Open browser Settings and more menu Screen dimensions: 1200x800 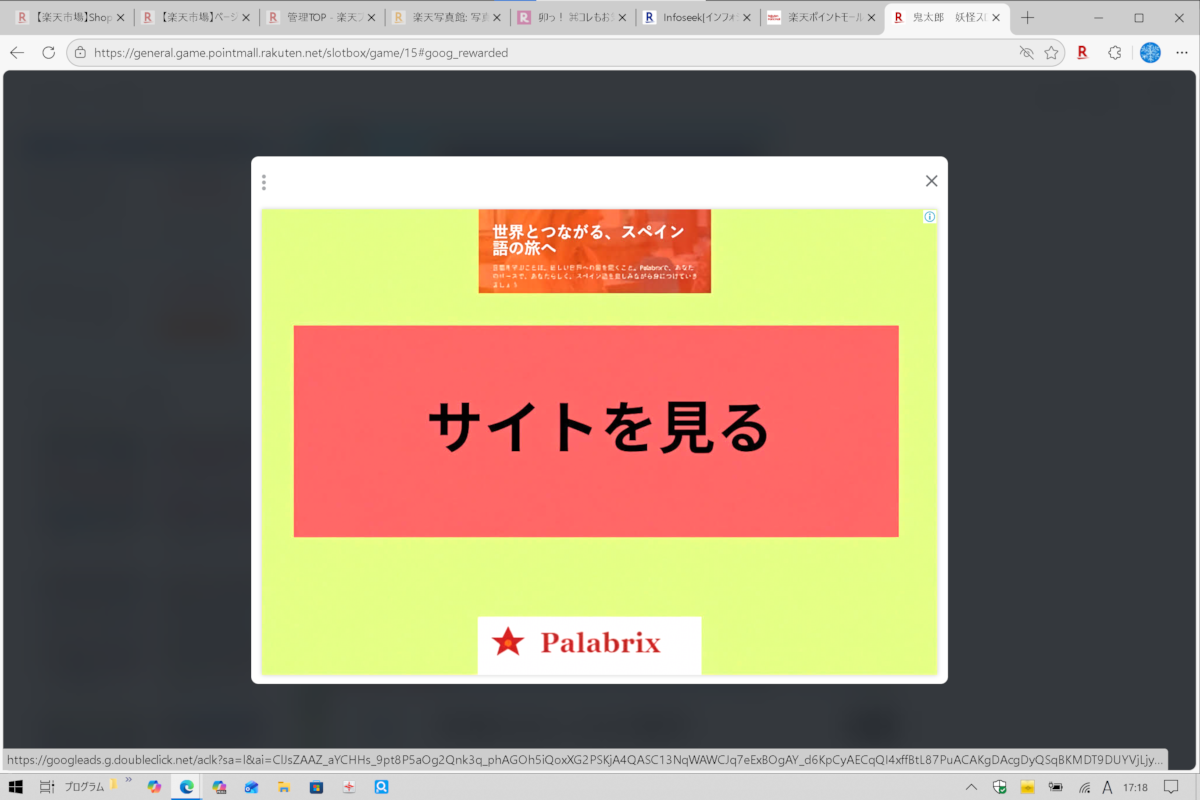pyautogui.click(x=1182, y=52)
